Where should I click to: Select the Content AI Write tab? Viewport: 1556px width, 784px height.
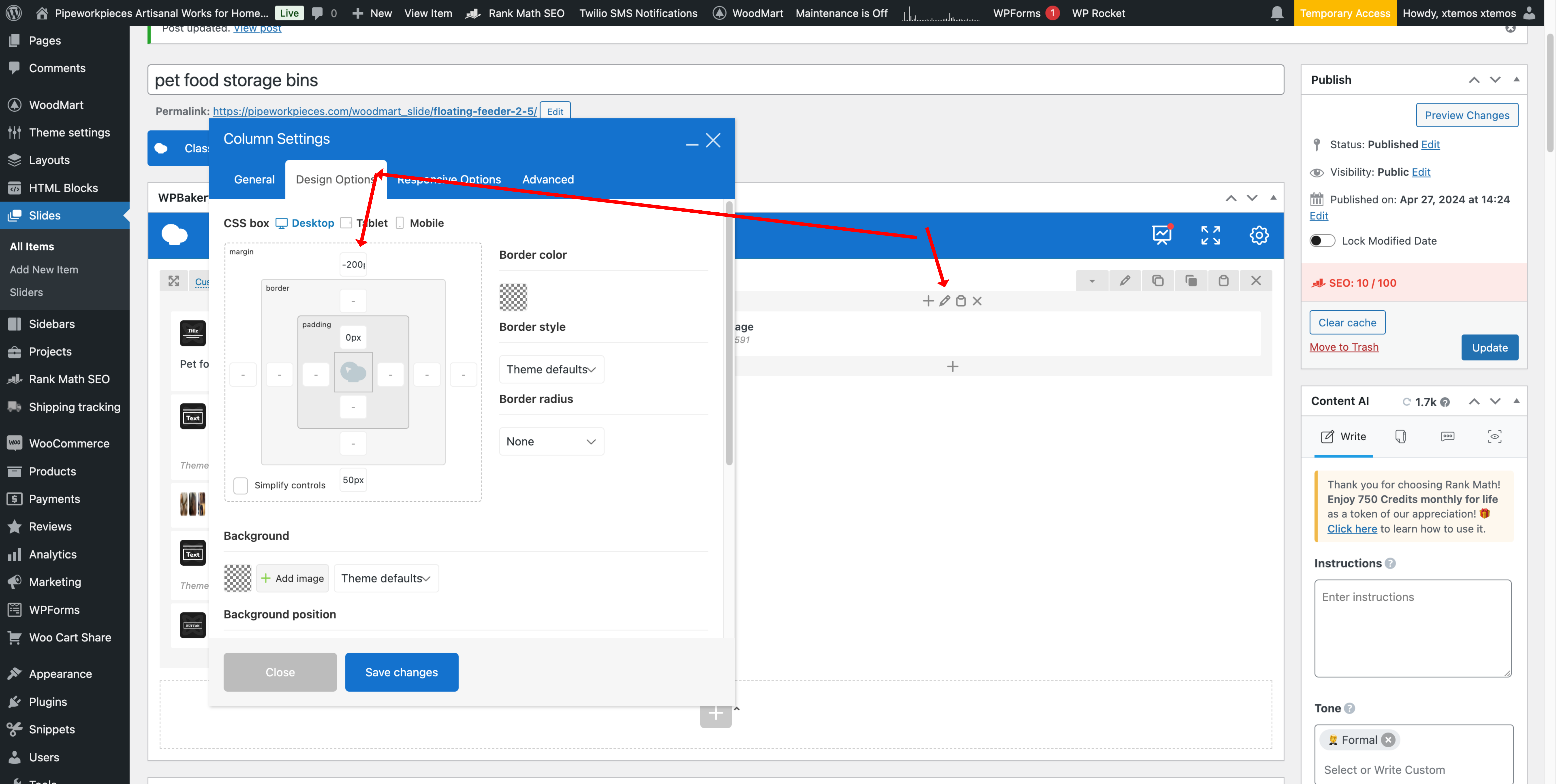point(1343,436)
